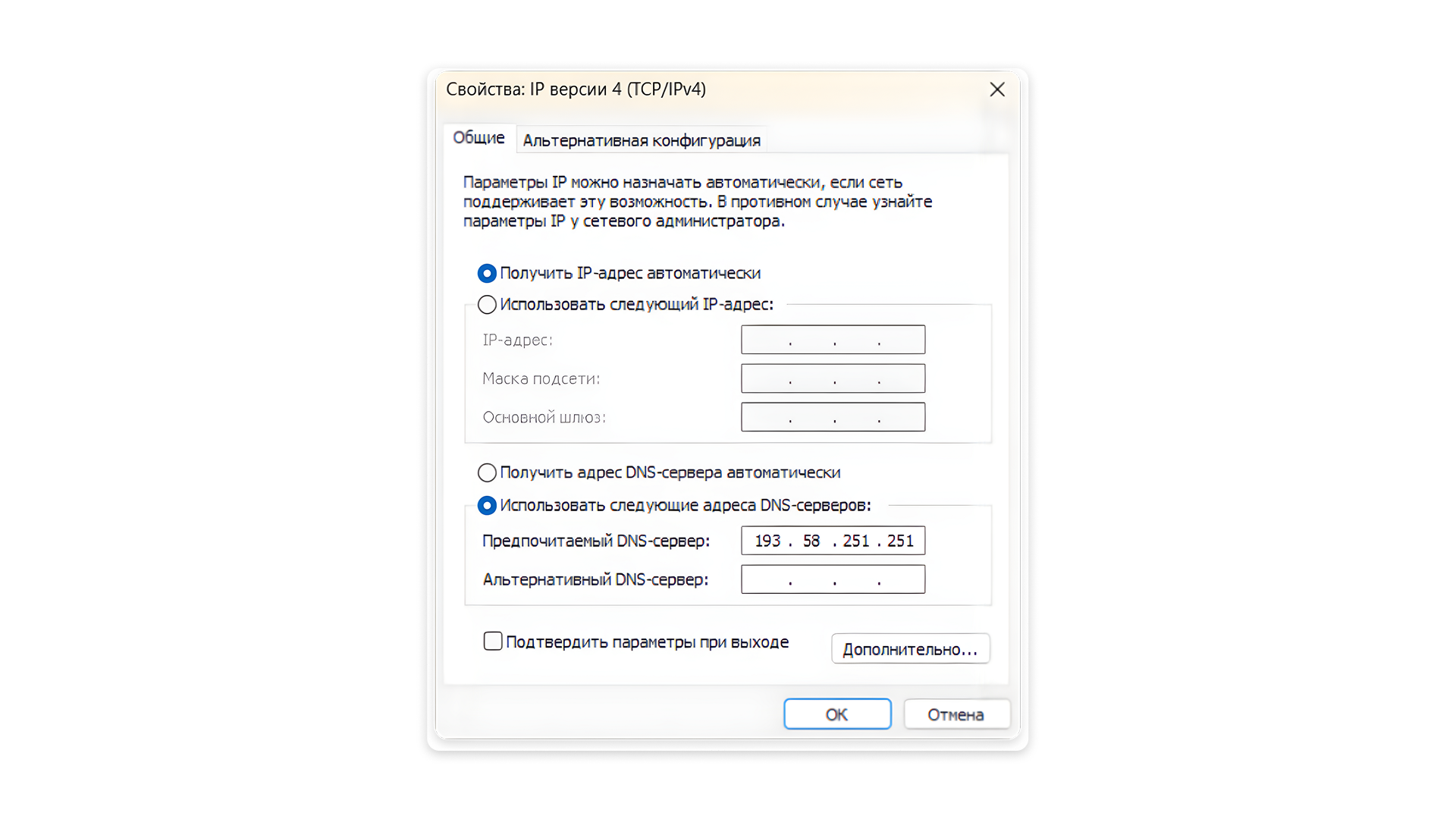The height and width of the screenshot is (819, 1456).
Task: Click the IP-адрес input field
Action: coord(833,340)
